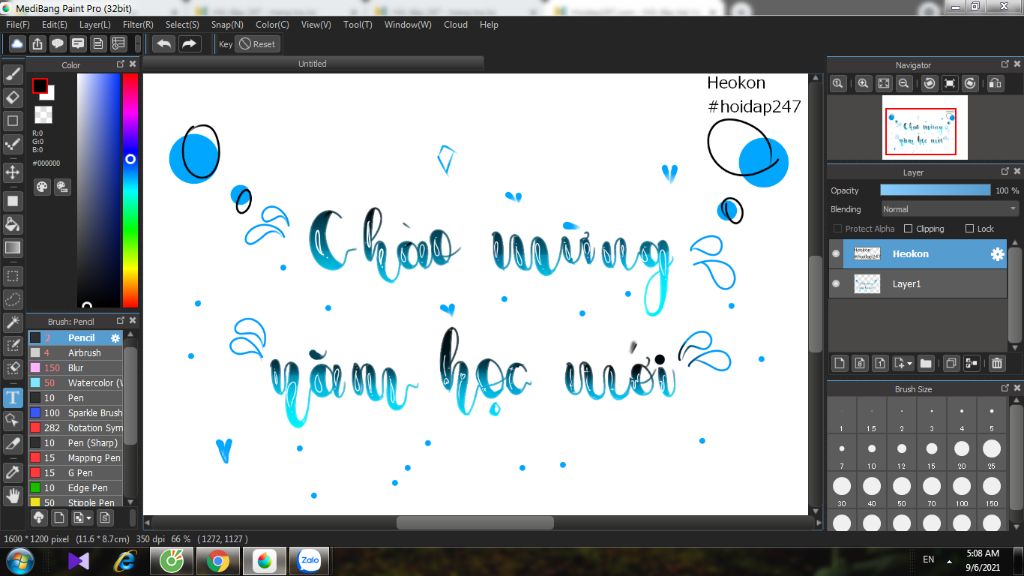This screenshot has height=576, width=1024.
Task: Delete layer with the trash icon
Action: 997,364
